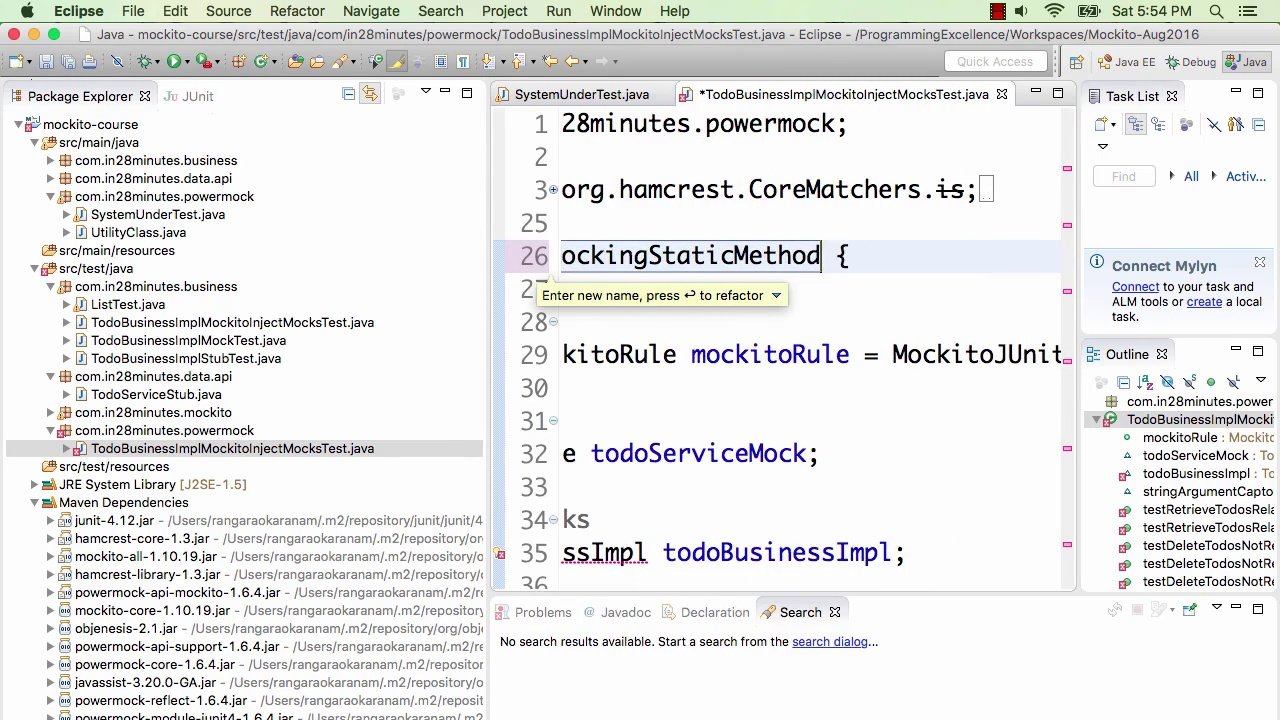Toggle Hide Static Members in Outline
This screenshot has height=720, width=1280.
[1189, 382]
